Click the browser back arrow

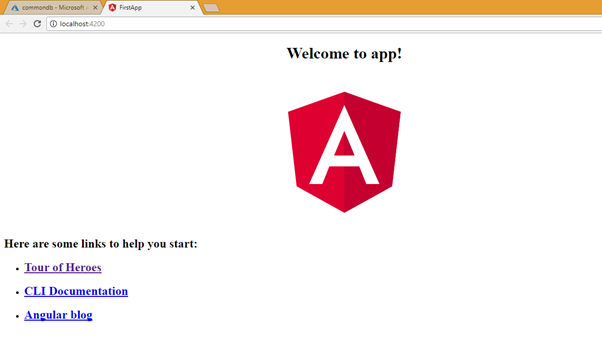[x=9, y=24]
